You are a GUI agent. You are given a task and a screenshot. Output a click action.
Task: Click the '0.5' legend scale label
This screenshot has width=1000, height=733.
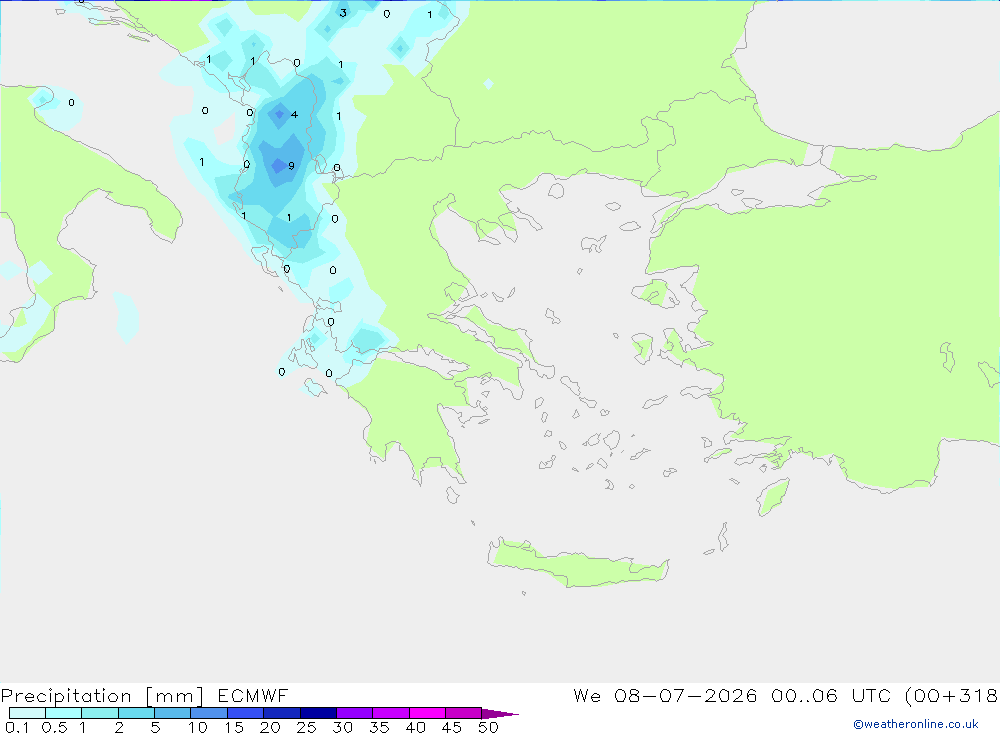click(x=54, y=727)
